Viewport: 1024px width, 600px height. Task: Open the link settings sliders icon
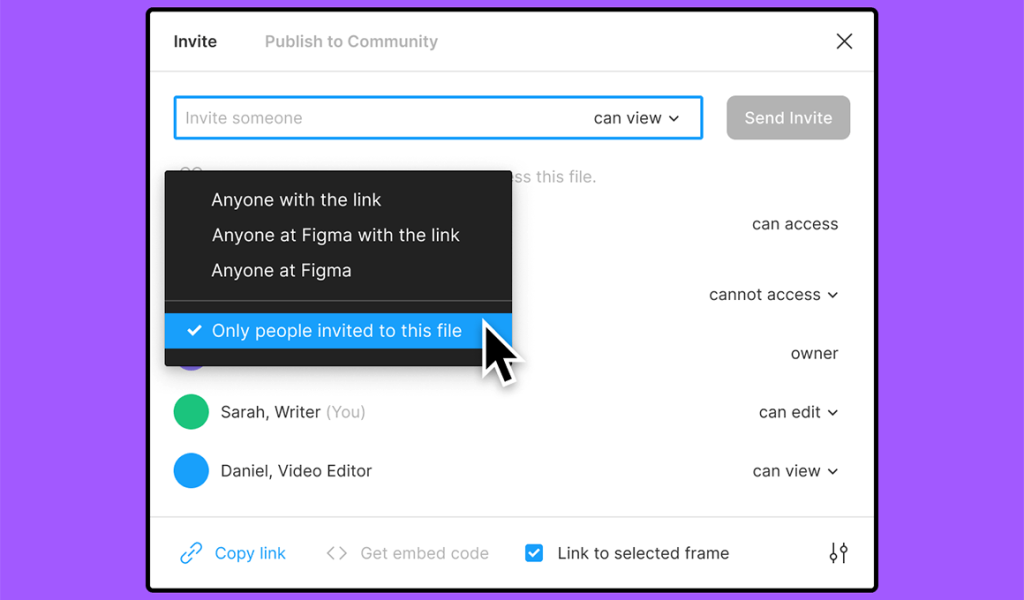[839, 553]
